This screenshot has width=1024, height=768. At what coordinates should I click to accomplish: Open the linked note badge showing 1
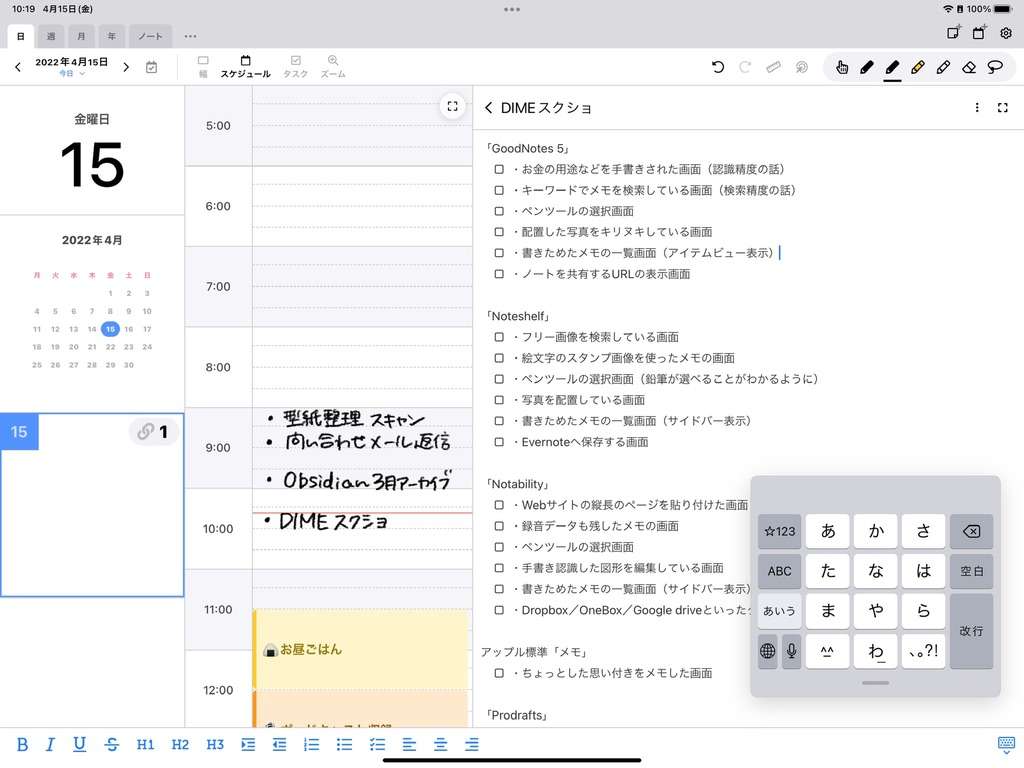tap(153, 432)
